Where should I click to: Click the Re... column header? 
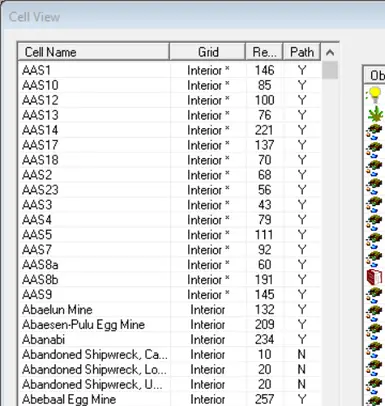[x=264, y=52]
